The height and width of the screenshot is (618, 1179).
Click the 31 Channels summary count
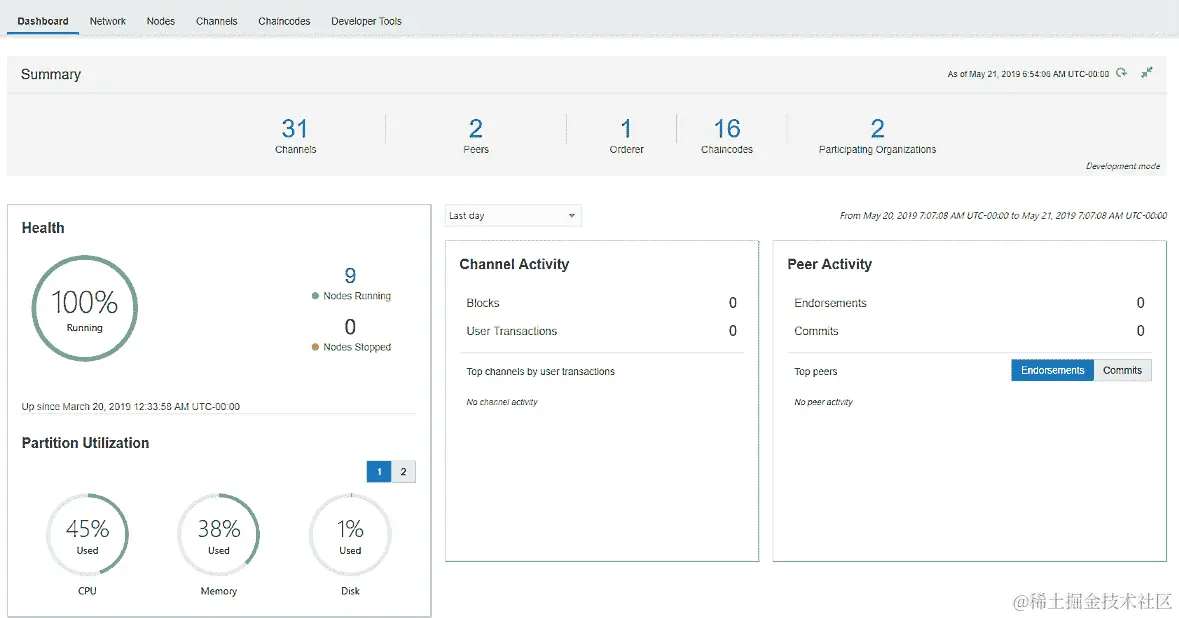(295, 129)
